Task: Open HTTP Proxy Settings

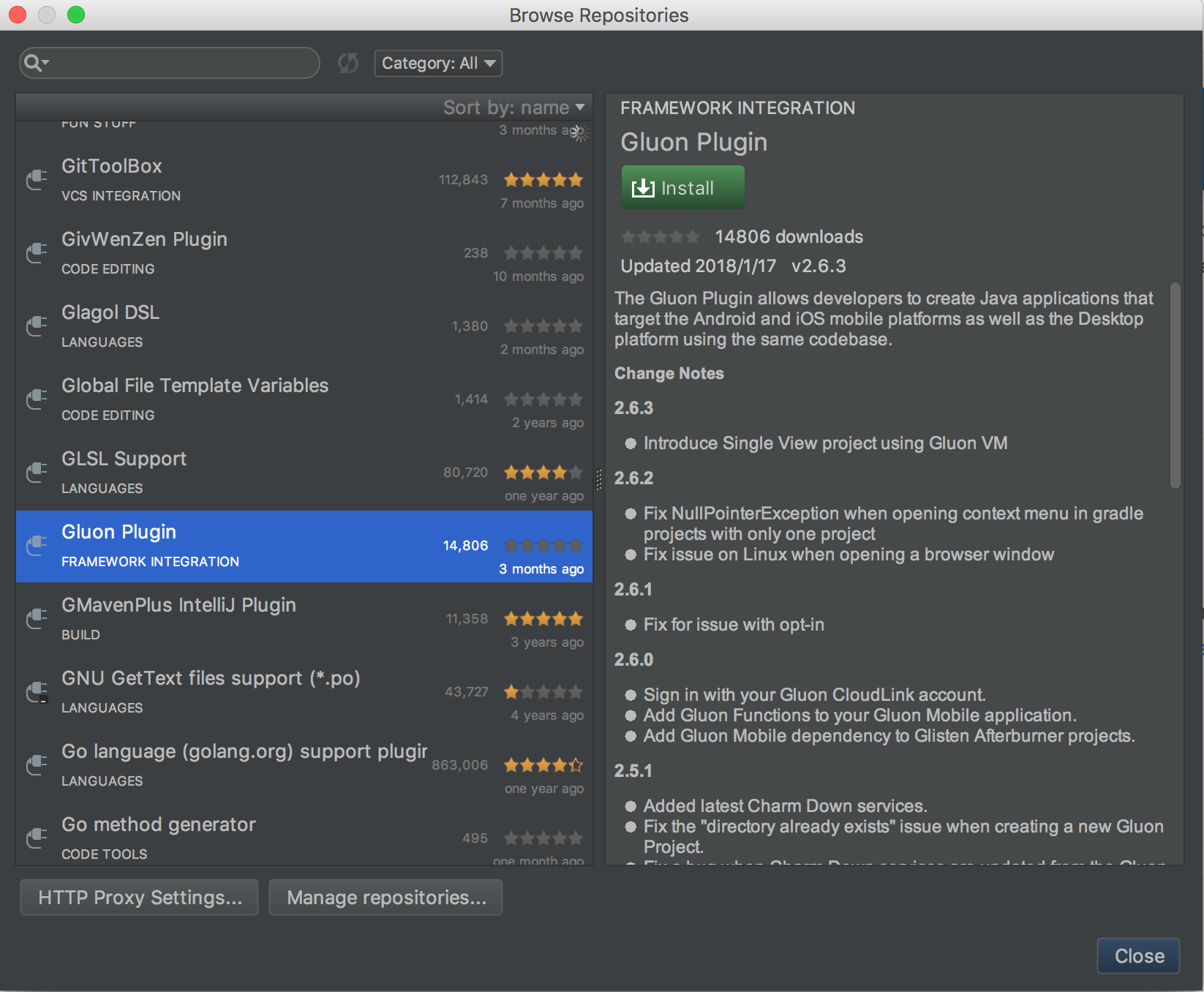Action: tap(140, 898)
